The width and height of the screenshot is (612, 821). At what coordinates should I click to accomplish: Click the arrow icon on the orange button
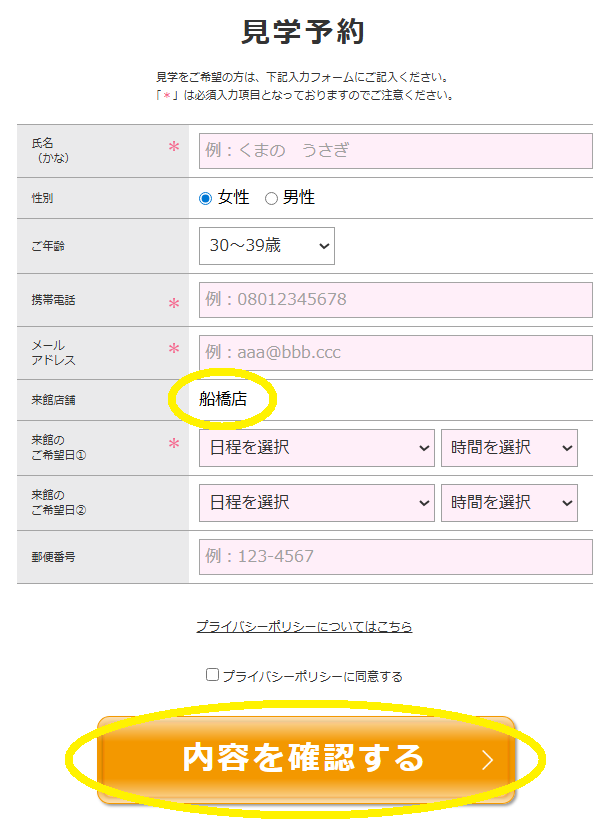tap(487, 760)
